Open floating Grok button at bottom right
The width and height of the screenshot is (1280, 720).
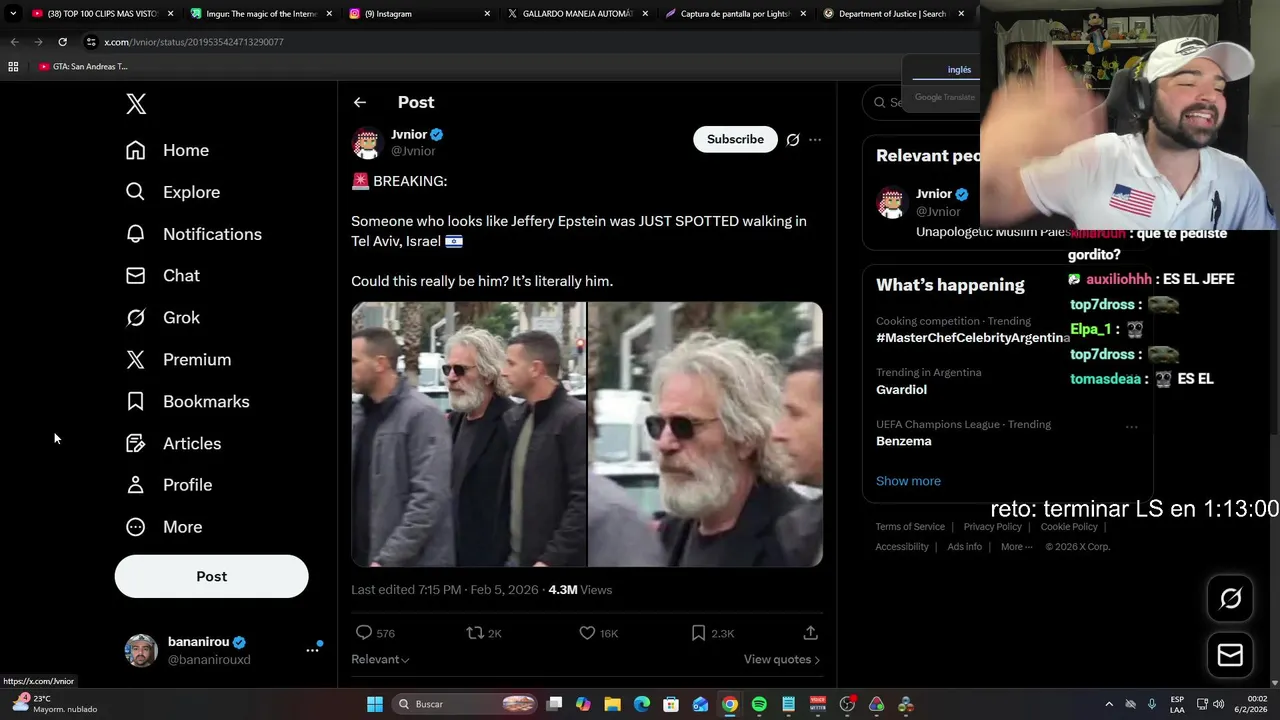point(1230,598)
